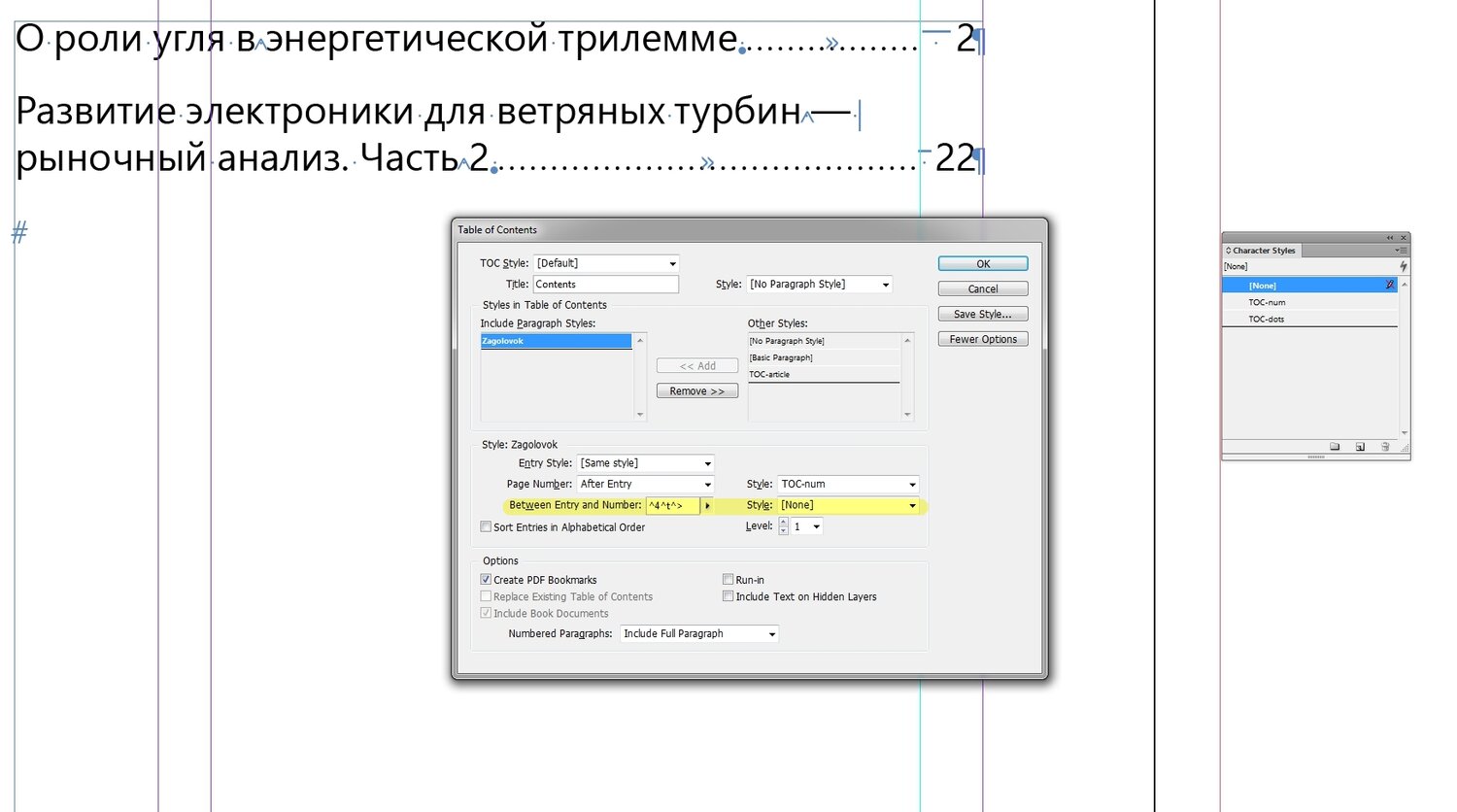The height and width of the screenshot is (812, 1457).
Task: Click the Table of Contents title bar
Action: click(x=750, y=230)
